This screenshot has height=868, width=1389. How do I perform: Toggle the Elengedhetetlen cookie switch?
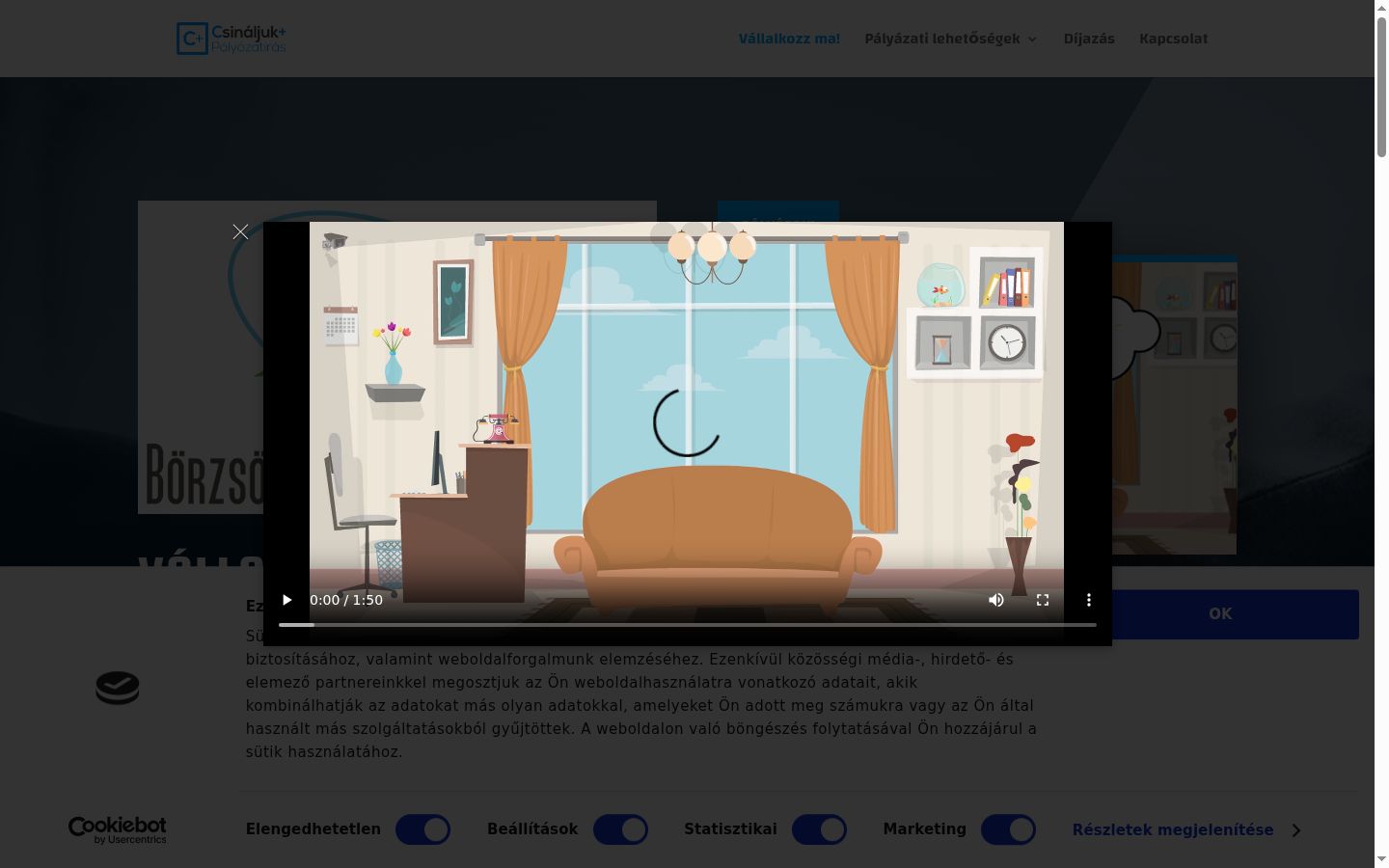point(422,829)
